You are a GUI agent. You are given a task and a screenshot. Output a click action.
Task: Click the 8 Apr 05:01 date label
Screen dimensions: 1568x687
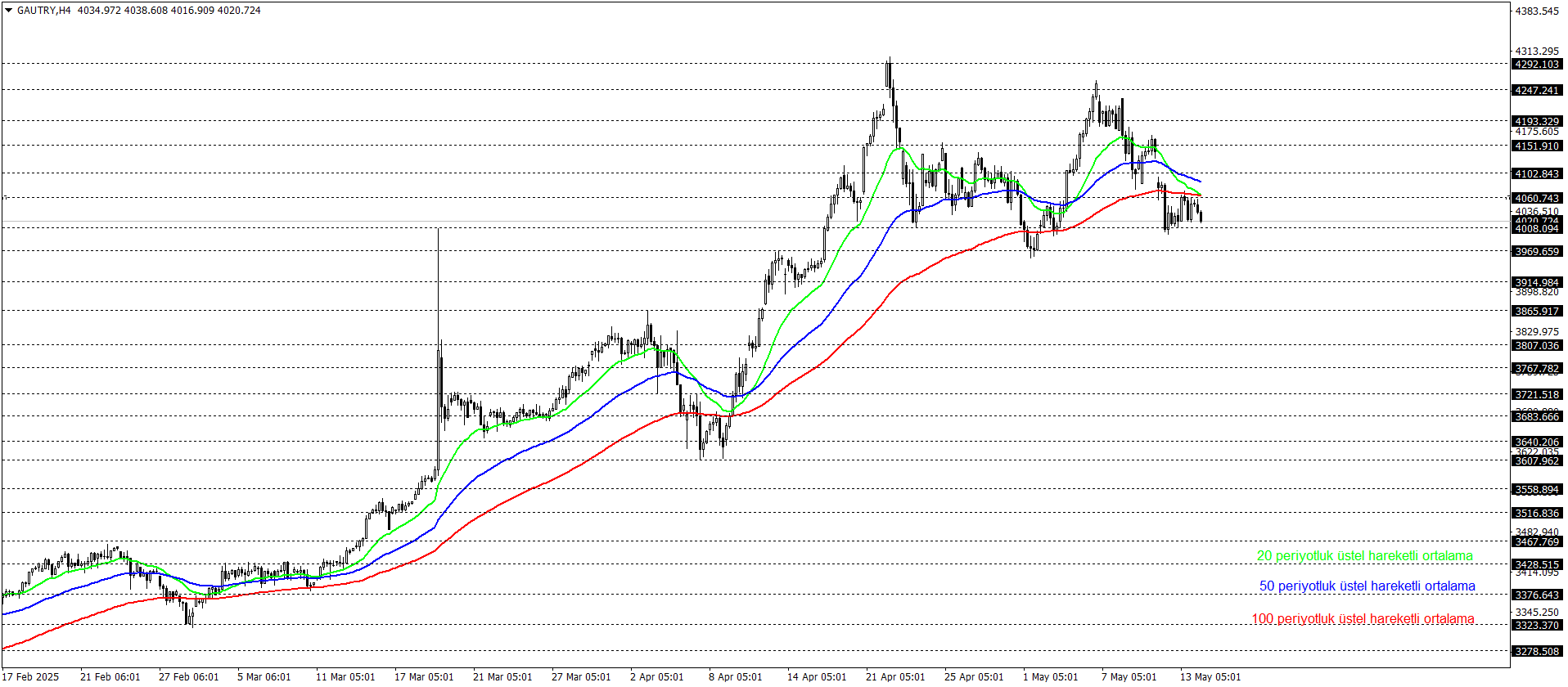[736, 677]
